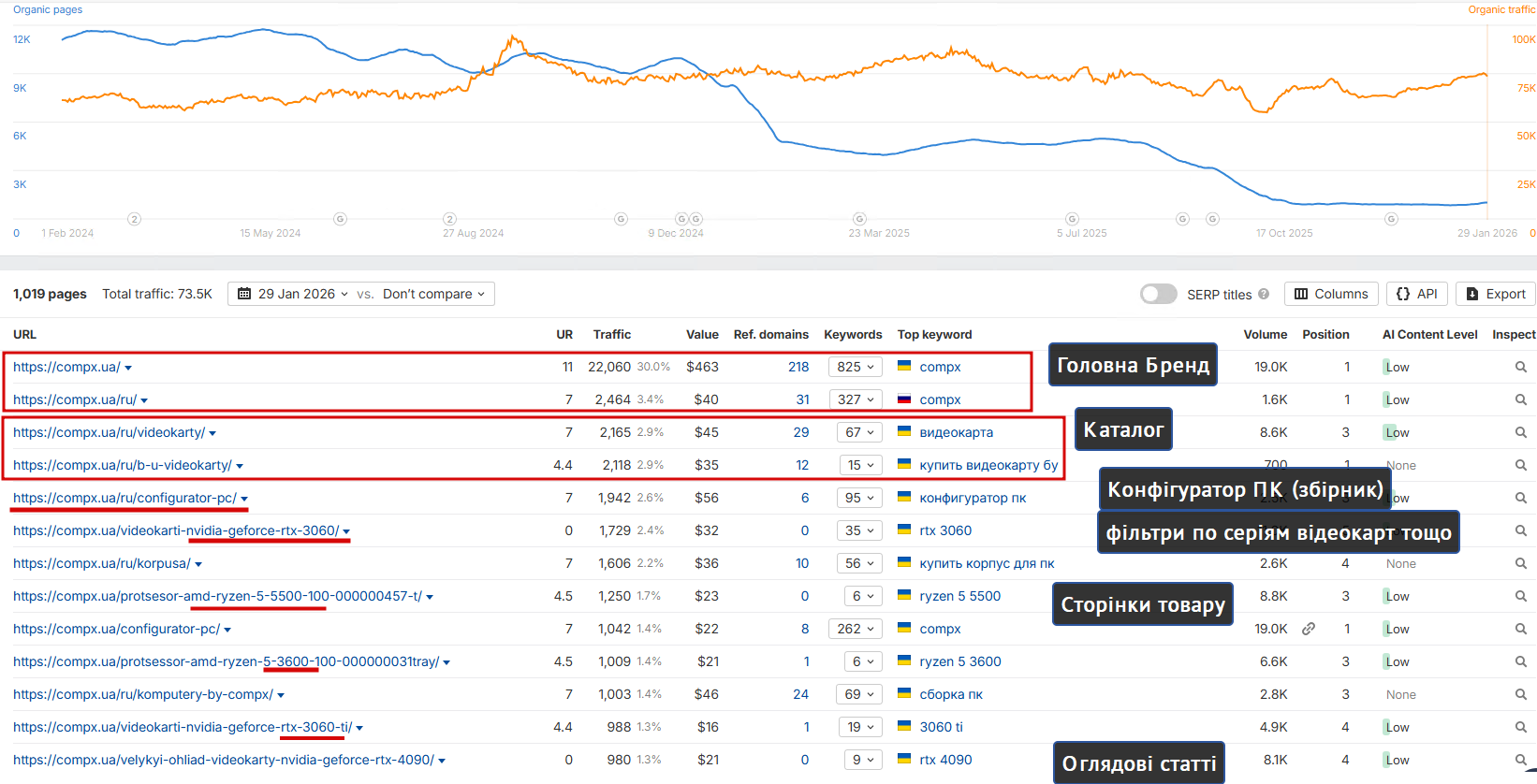The height and width of the screenshot is (784, 1537).
Task: Inspect the ryzen-5-5500 product page row
Action: [1521, 597]
